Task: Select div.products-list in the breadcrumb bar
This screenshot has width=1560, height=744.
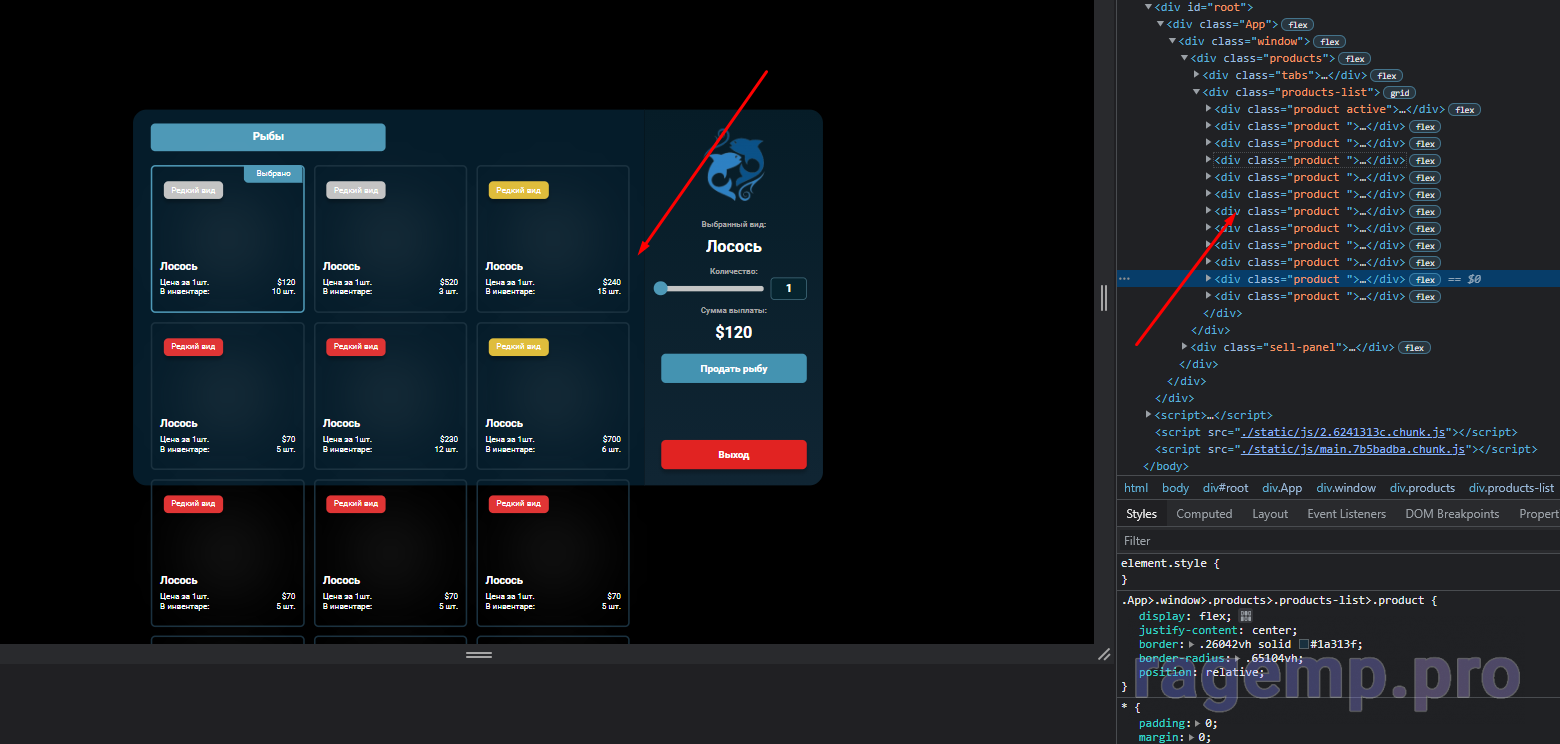Action: click(1511, 488)
